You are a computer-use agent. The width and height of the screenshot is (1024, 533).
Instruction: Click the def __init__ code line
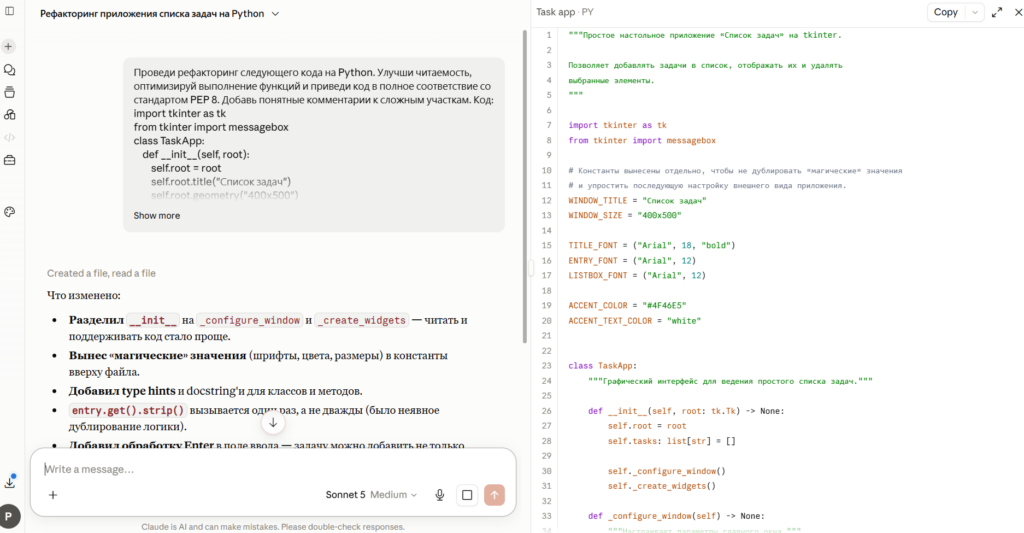click(686, 411)
